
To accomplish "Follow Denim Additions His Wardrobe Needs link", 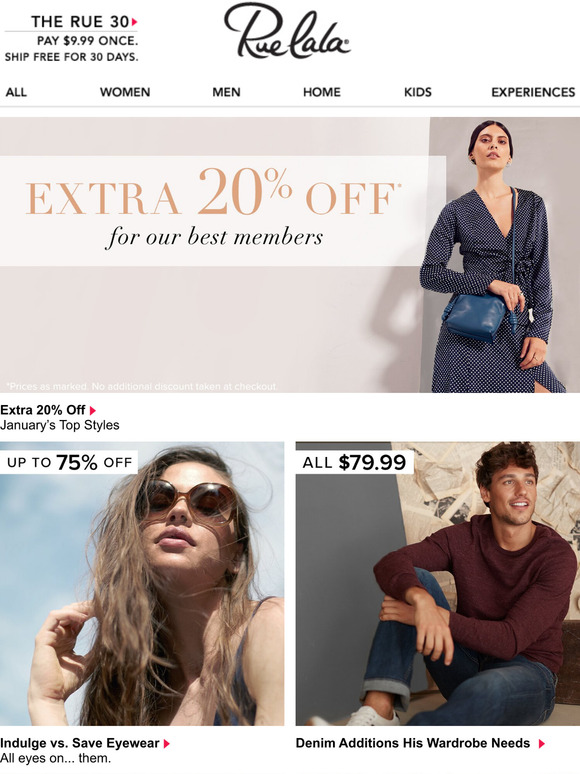I will point(413,743).
